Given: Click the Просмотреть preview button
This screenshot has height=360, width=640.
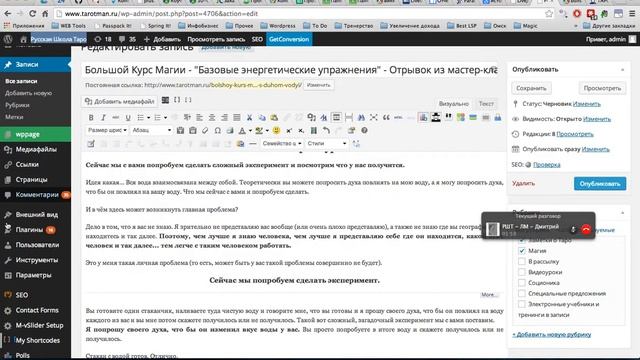Looking at the screenshot, I should tap(602, 88).
